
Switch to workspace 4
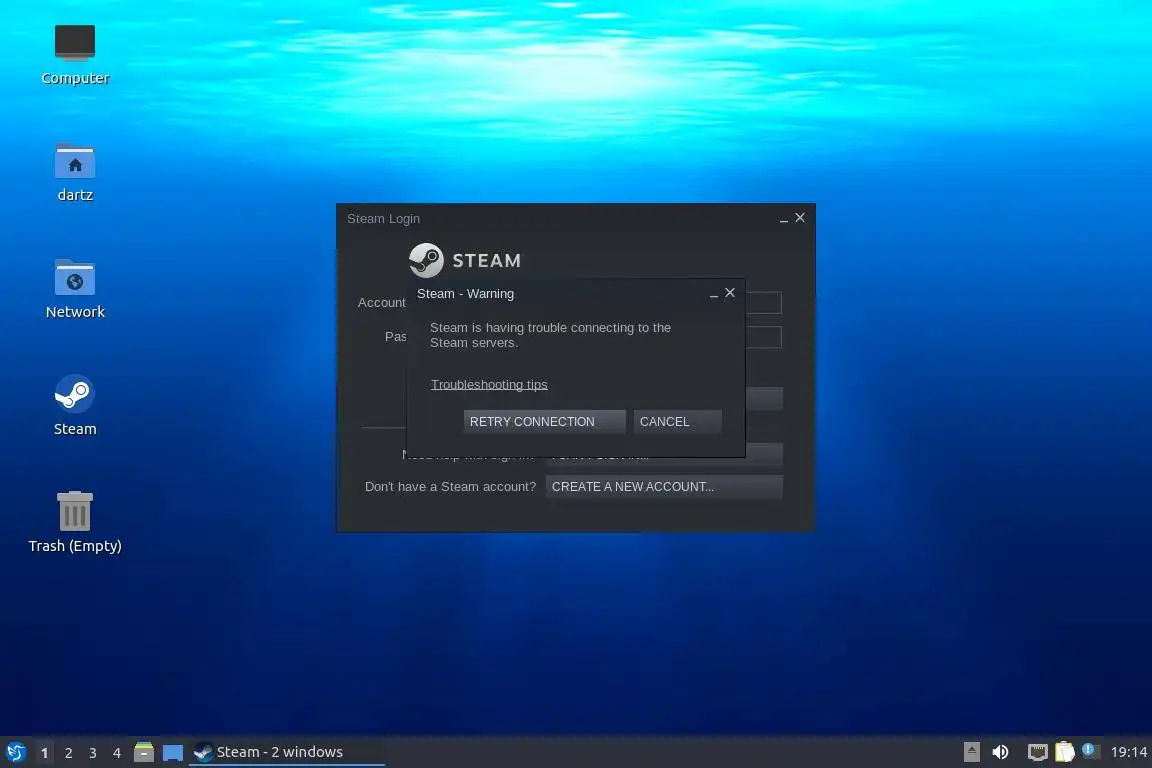(x=116, y=753)
